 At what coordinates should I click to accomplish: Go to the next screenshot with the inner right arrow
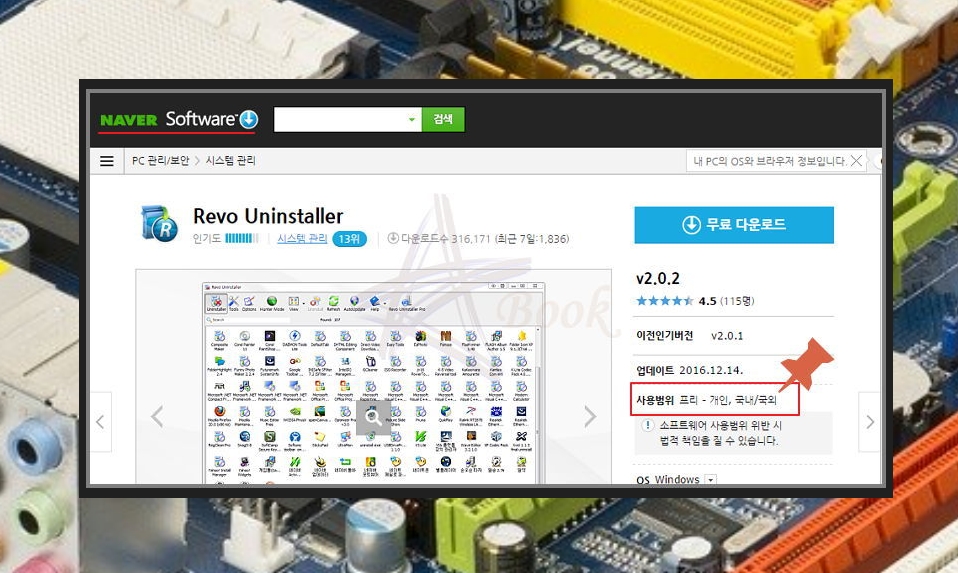[x=590, y=417]
